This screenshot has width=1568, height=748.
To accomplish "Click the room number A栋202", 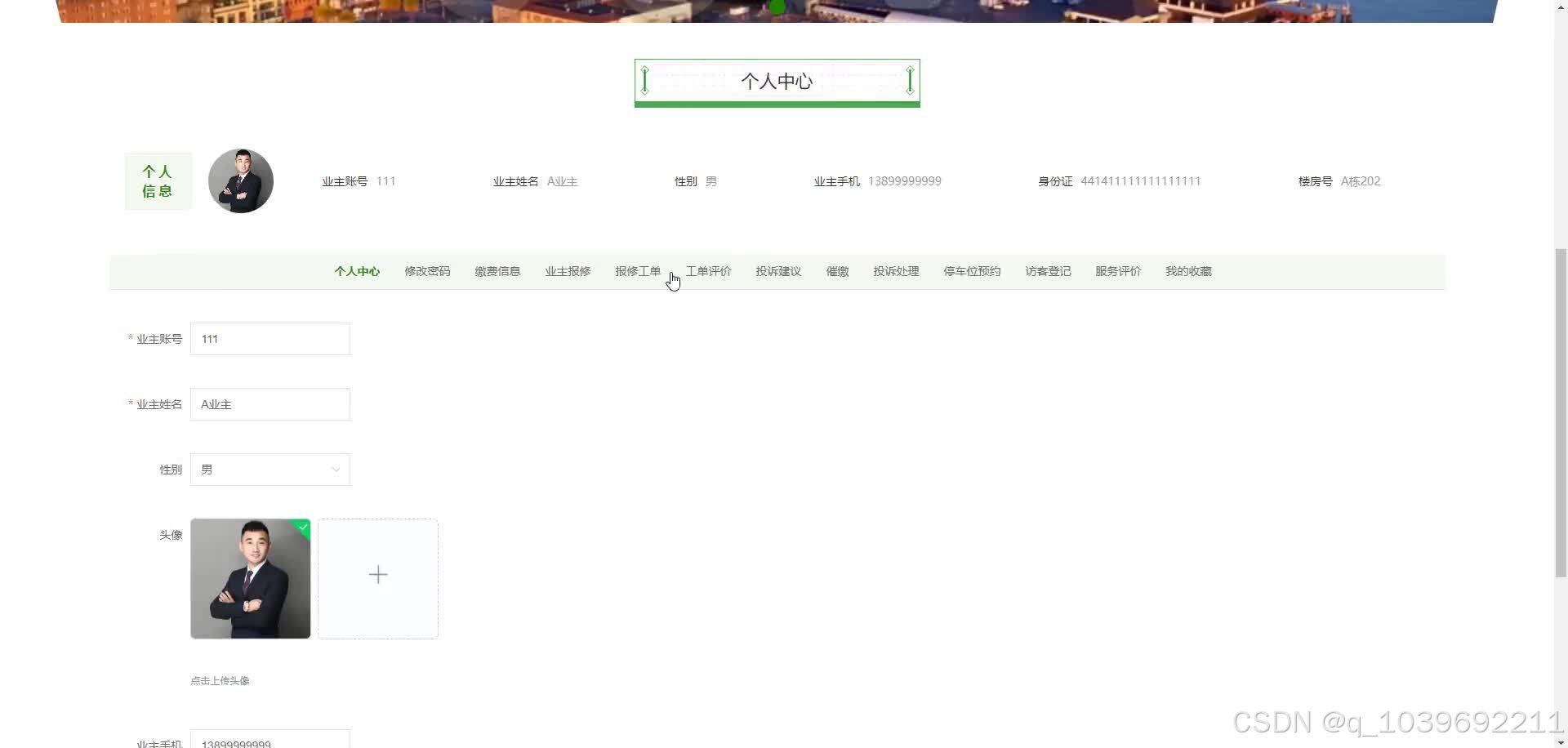I will (1361, 181).
